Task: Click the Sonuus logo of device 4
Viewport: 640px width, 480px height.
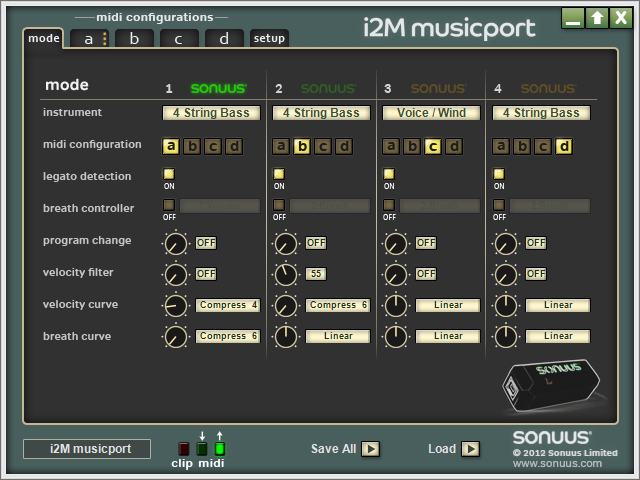Action: [x=548, y=88]
